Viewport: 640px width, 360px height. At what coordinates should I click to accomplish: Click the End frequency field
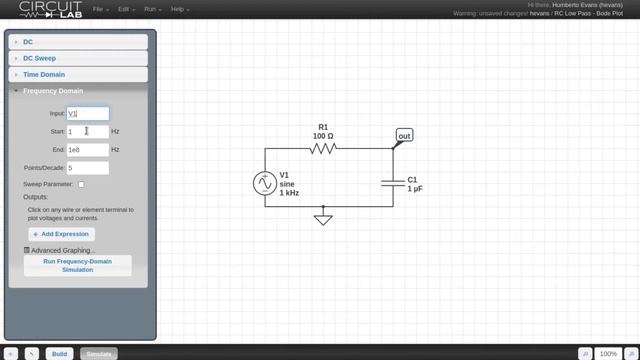[88, 150]
